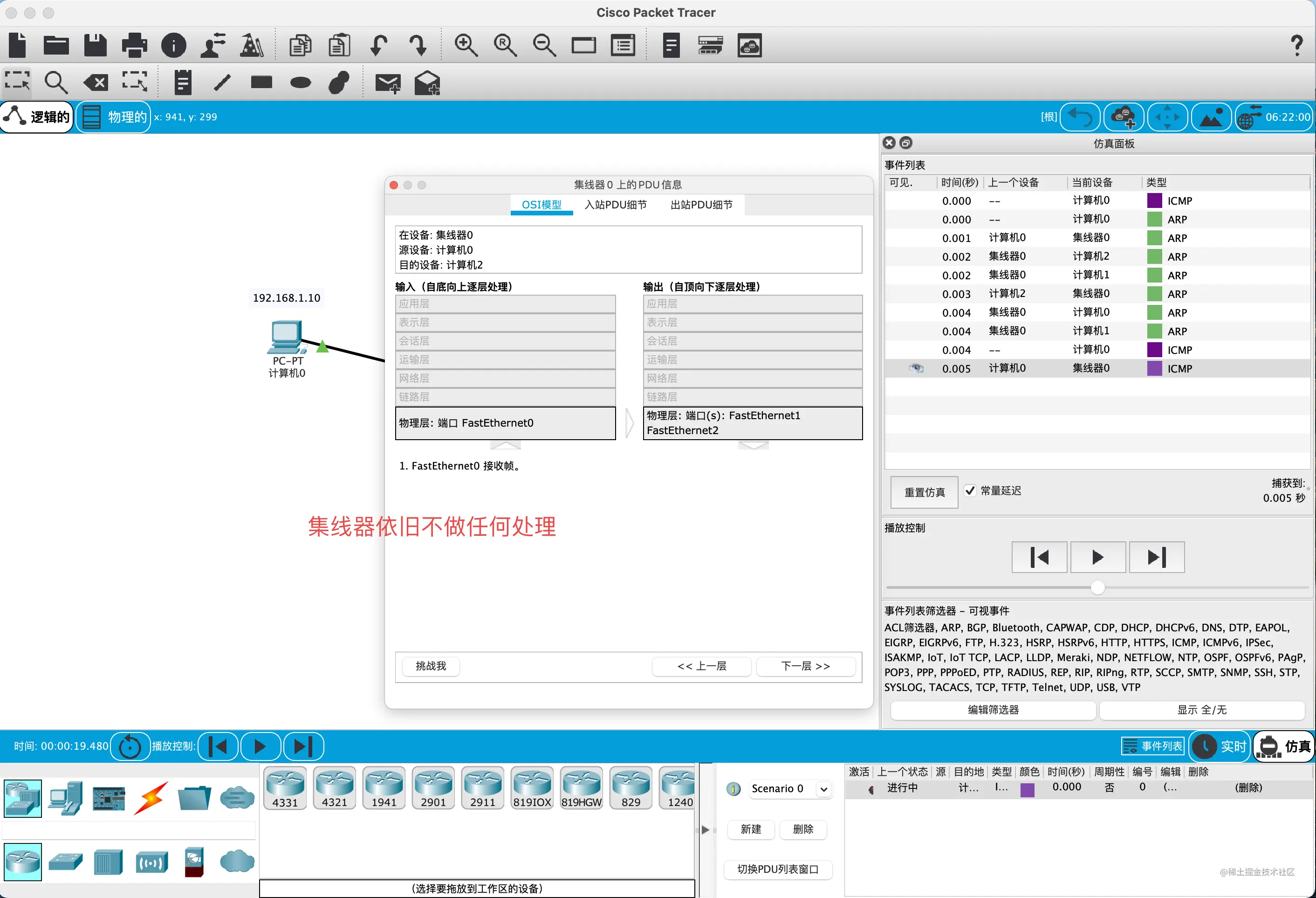Click the << 上一层 button
Screen dimensions: 1316x898
click(x=702, y=666)
